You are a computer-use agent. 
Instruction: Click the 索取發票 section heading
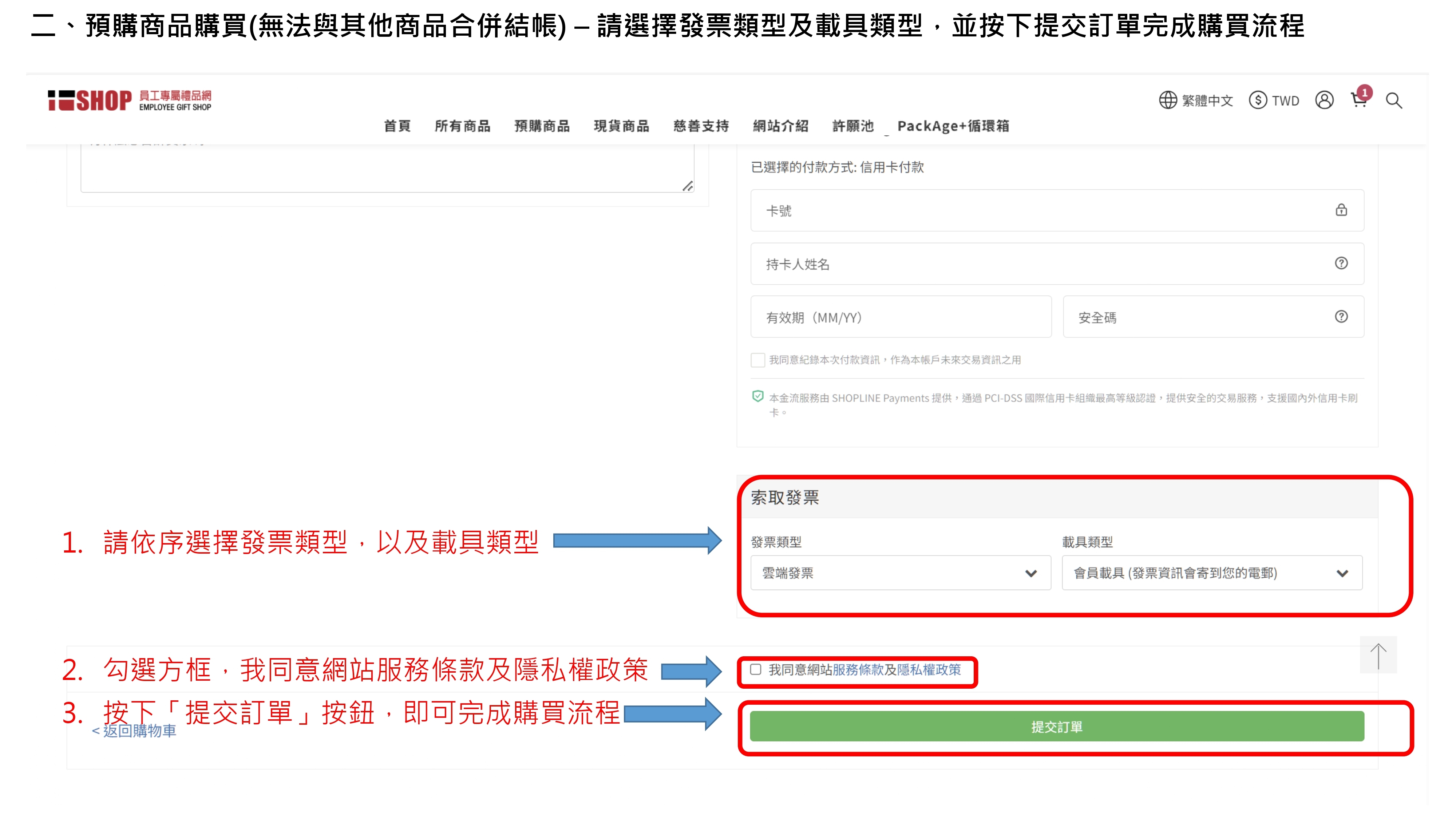click(x=785, y=497)
